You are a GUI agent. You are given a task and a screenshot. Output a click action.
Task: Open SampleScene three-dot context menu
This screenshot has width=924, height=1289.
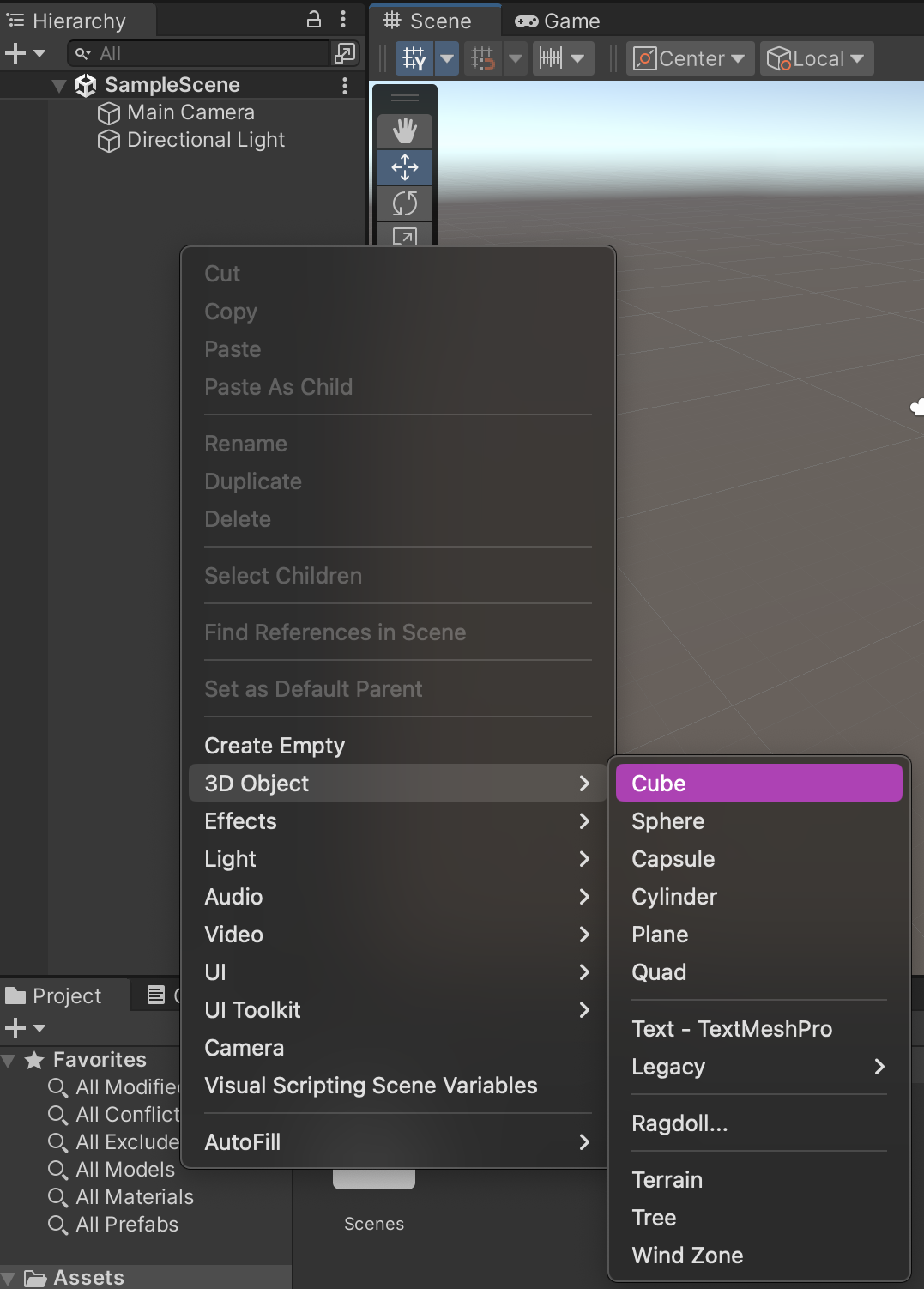345,85
